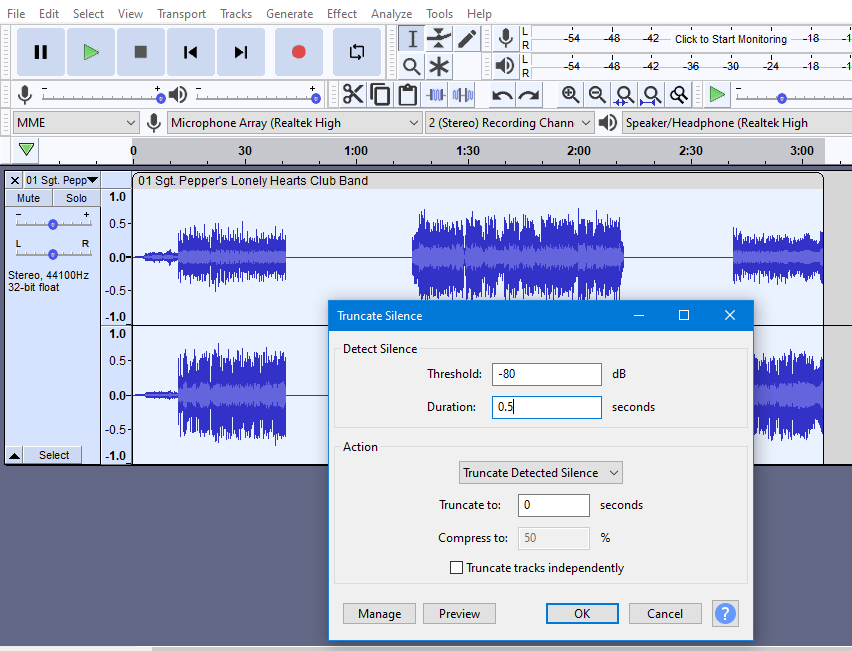Click the Duration seconds input field

(547, 407)
